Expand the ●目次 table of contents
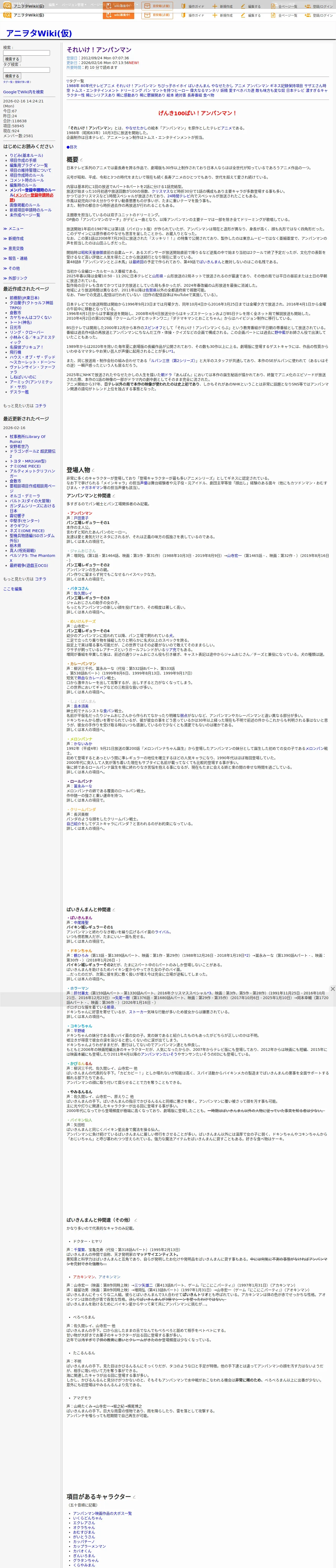Screen dimensions: 336x1568 pyautogui.click(x=72, y=147)
